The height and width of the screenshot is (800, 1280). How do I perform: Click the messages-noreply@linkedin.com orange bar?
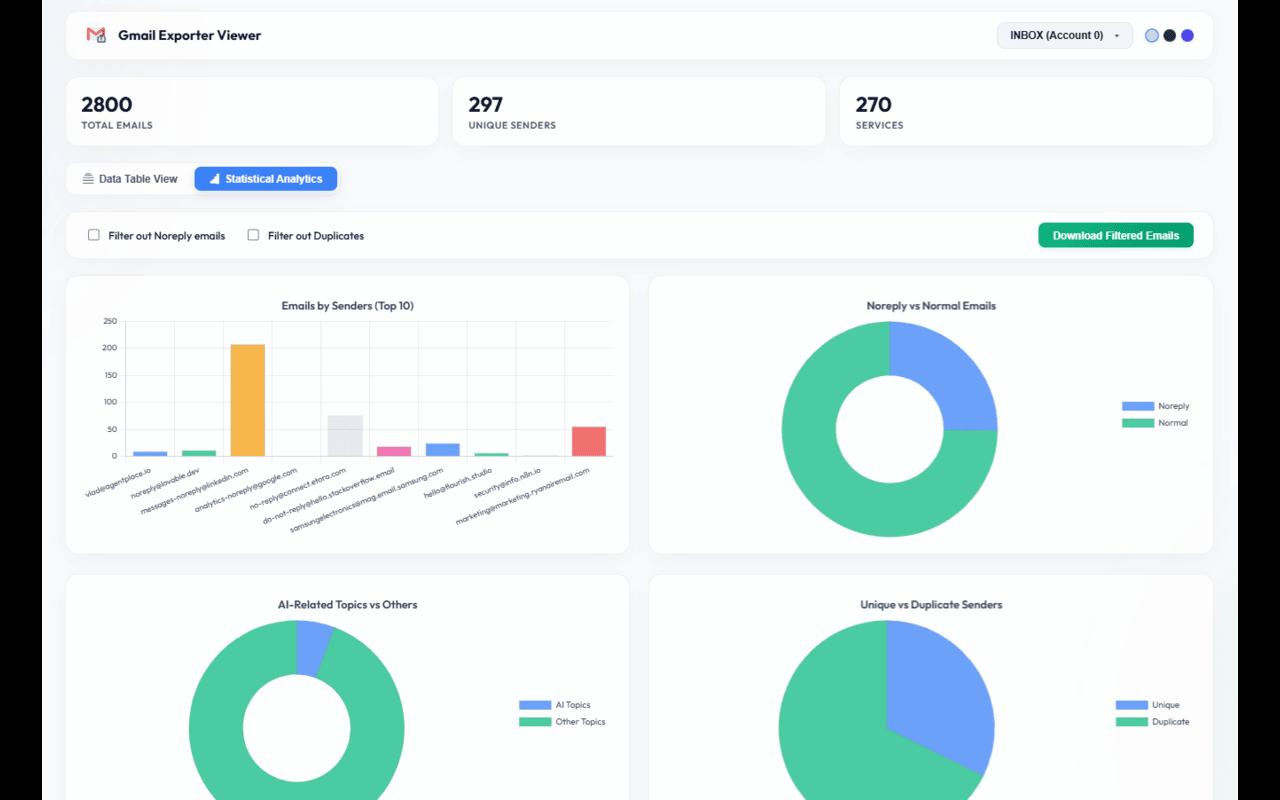click(x=248, y=400)
